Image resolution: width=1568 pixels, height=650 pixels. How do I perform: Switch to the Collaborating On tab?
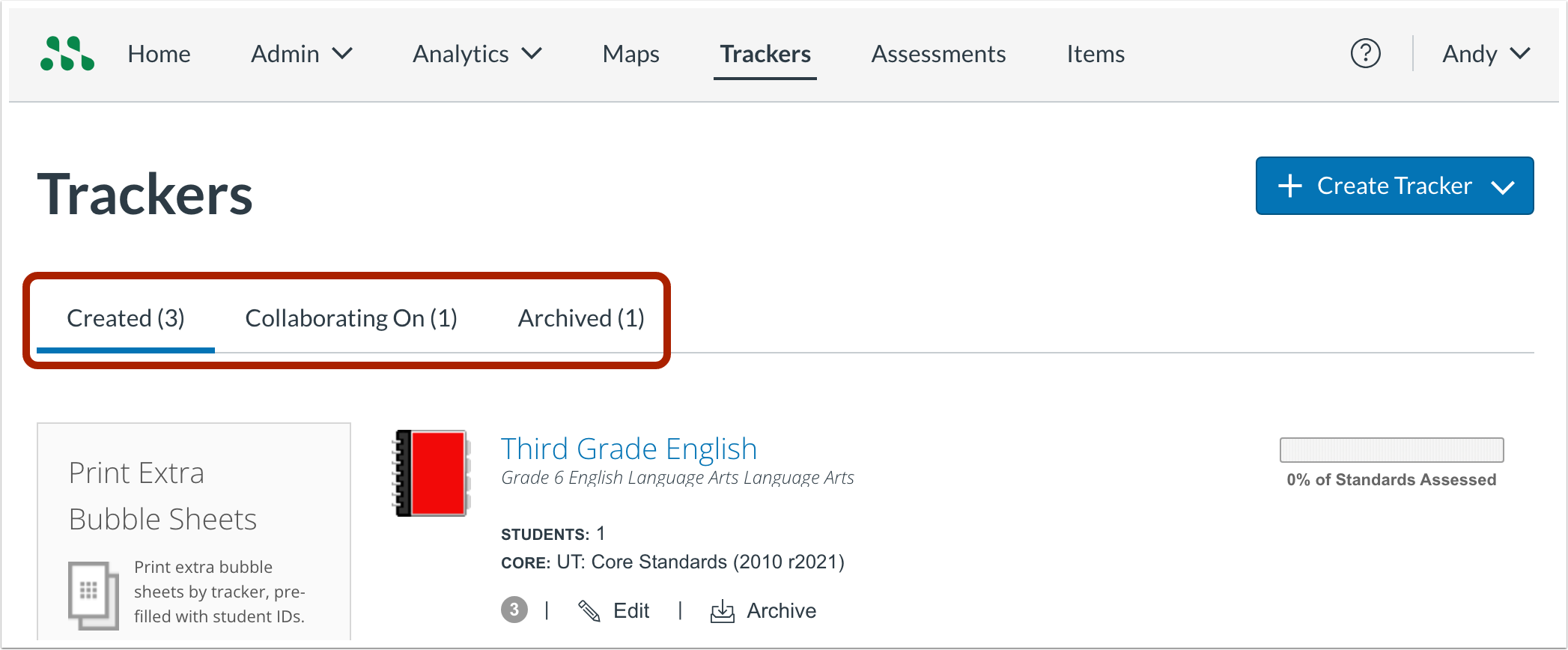click(x=351, y=318)
